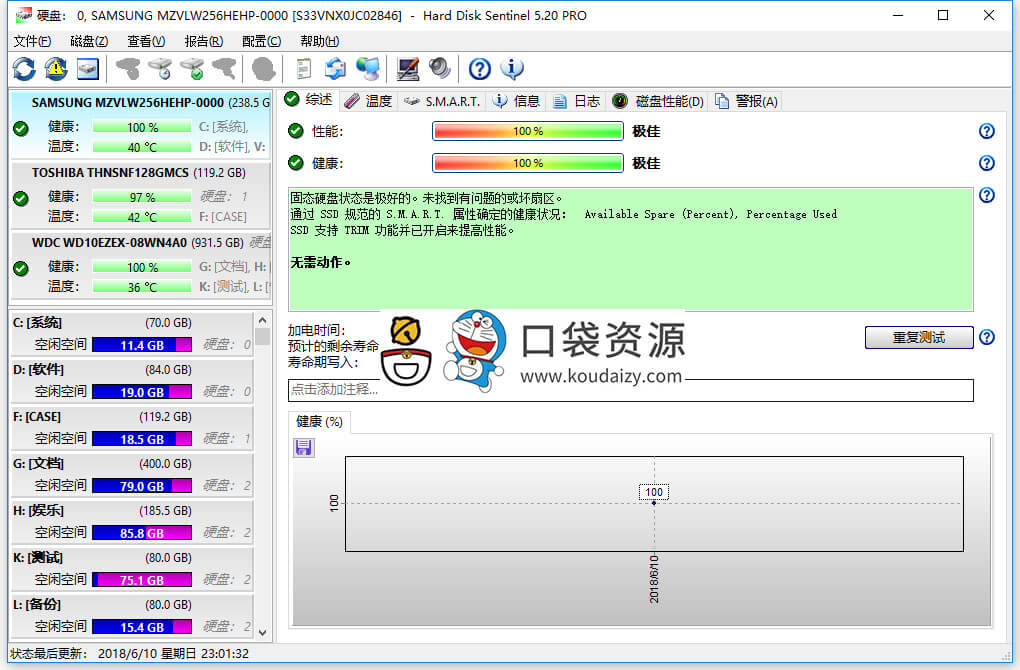This screenshot has width=1020, height=670.
Task: Click the K: 75.1 GB free space bar
Action: [142, 580]
